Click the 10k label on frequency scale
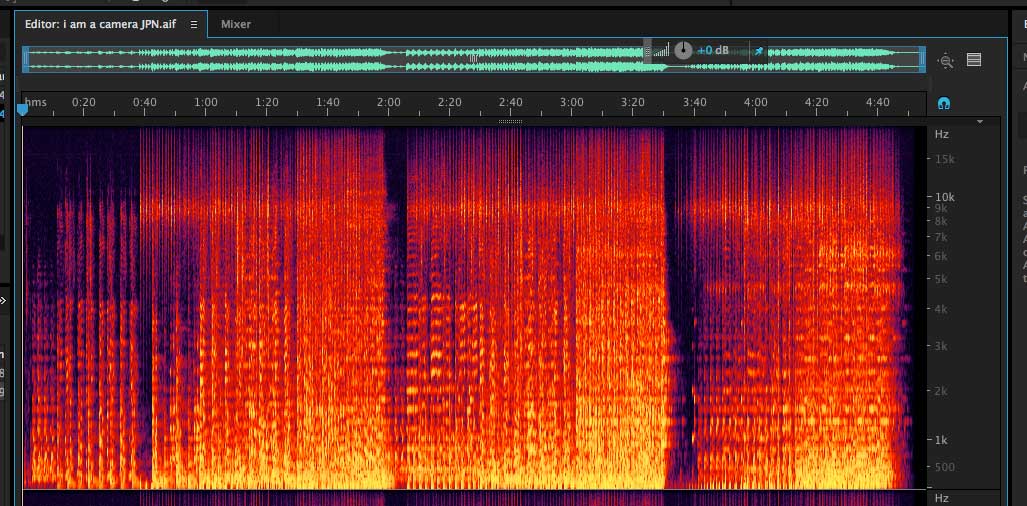Screen dimensions: 1027x506 coord(944,197)
